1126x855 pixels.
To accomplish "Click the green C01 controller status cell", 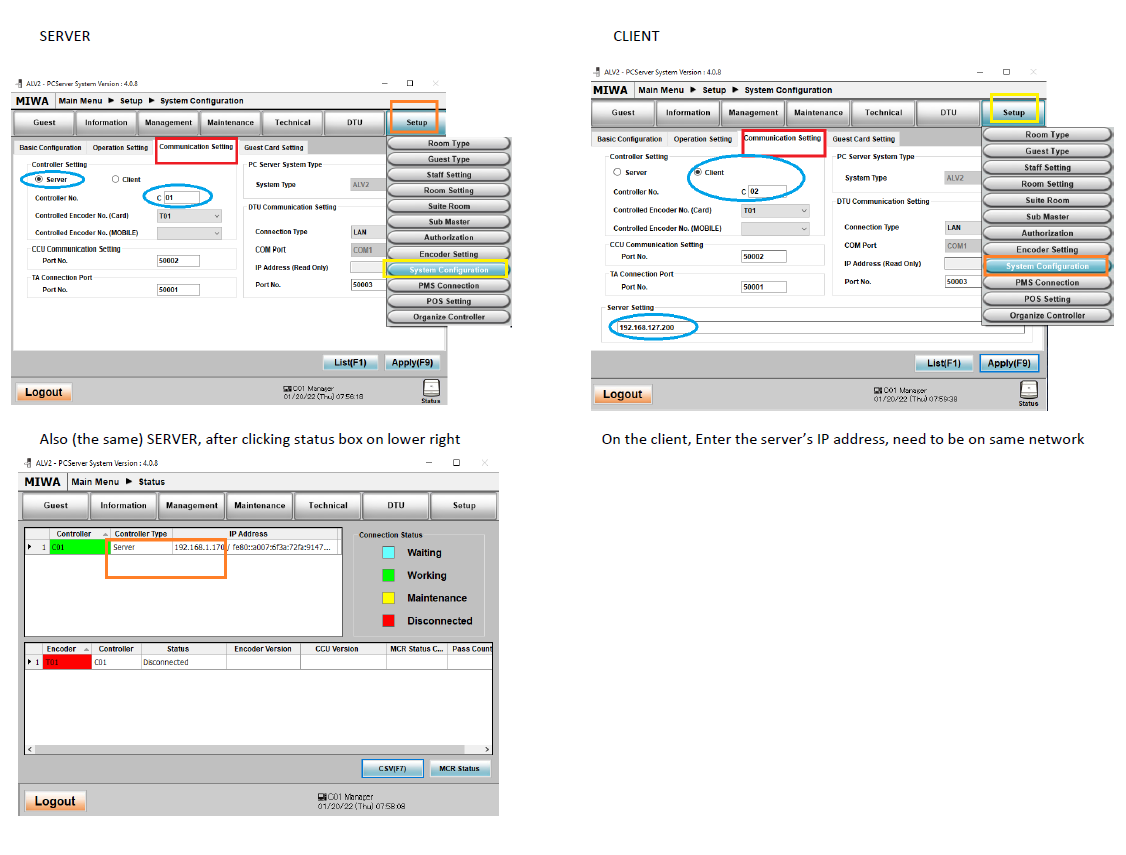I will pos(77,548).
